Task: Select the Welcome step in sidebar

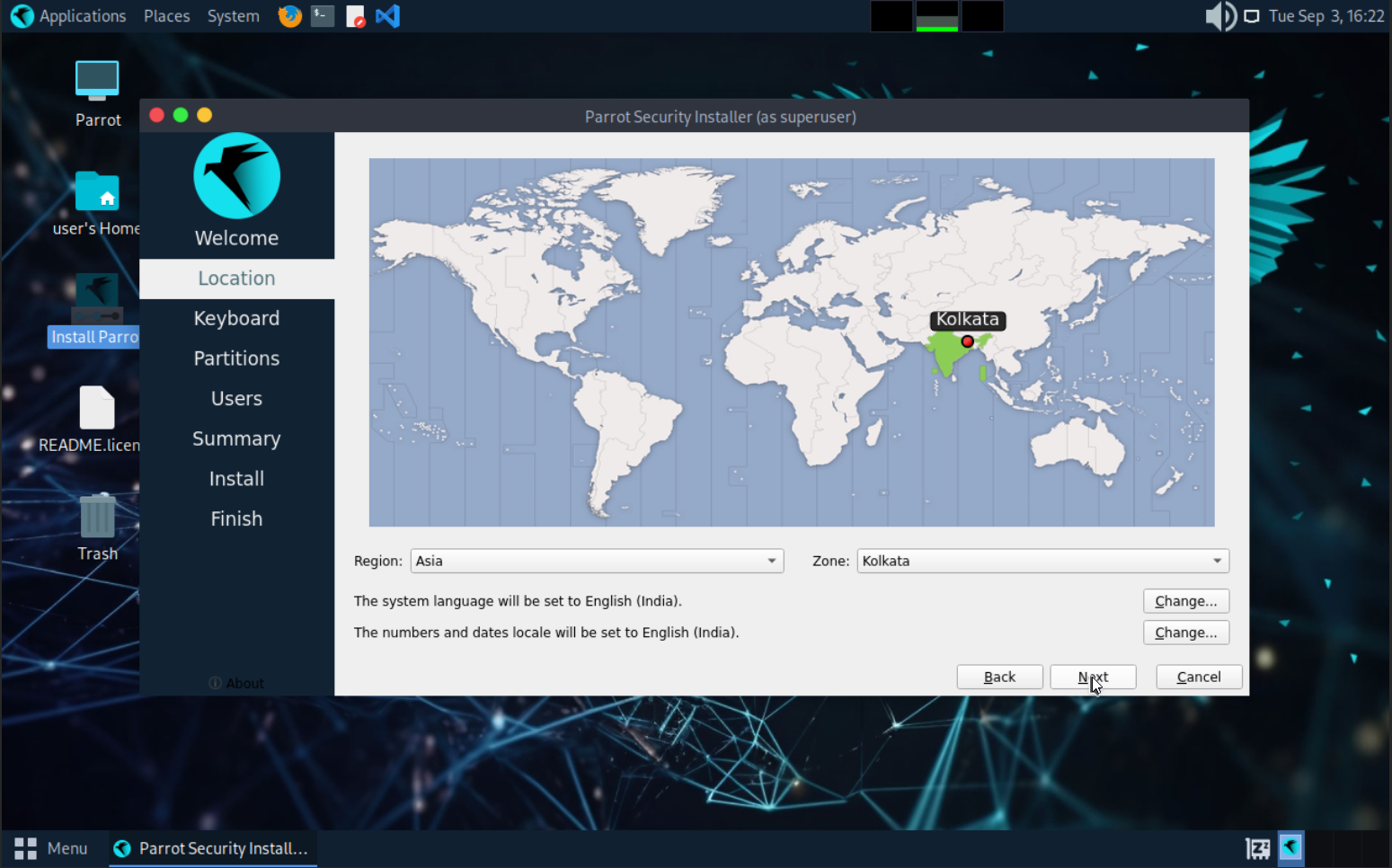Action: (236, 238)
